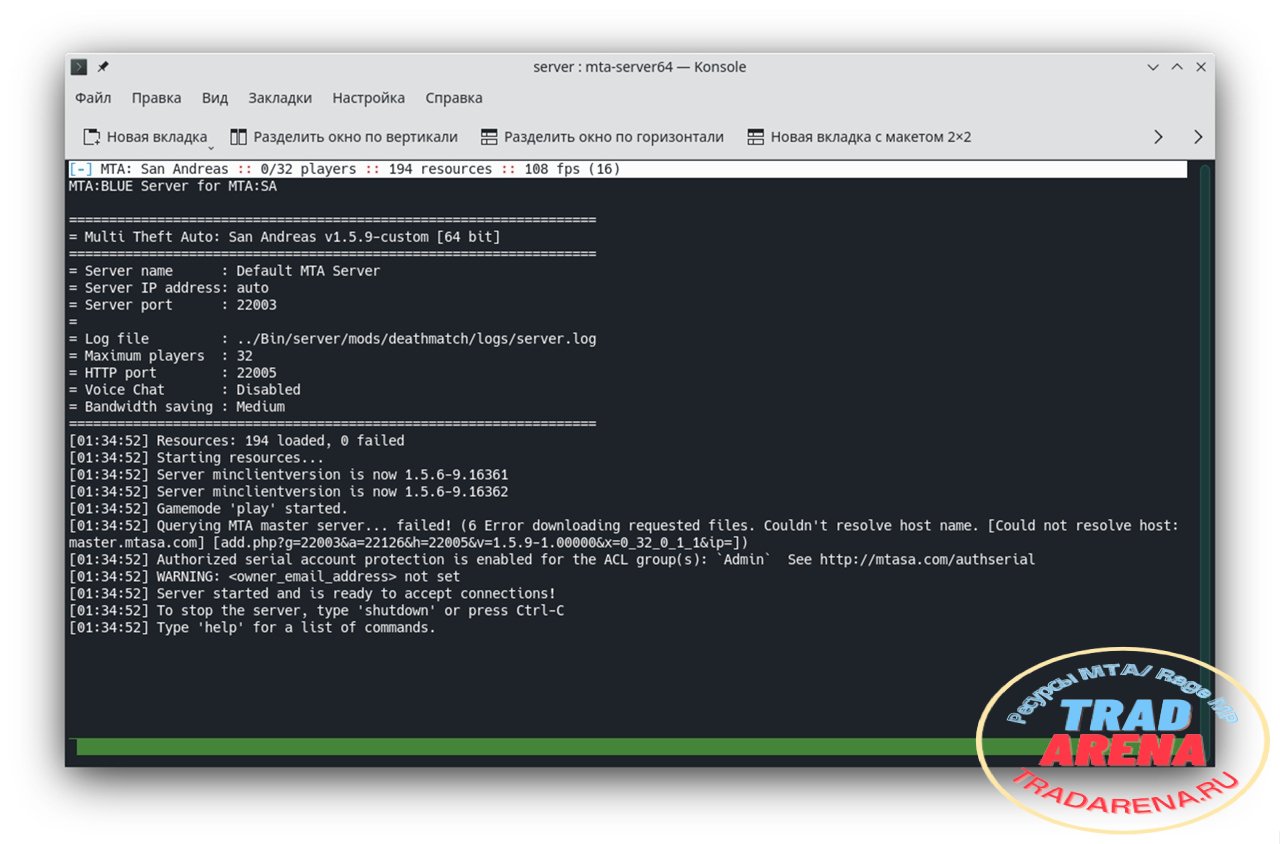The height and width of the screenshot is (844, 1280).
Task: Click the Новая вкладка toolbar button
Action: pos(145,137)
